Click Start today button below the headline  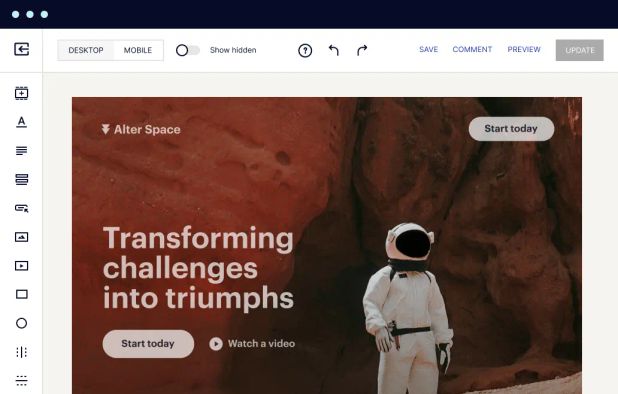148,344
